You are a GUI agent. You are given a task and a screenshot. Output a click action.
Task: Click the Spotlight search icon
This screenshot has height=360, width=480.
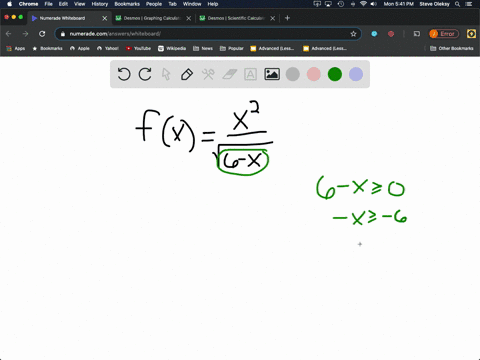point(458,4)
